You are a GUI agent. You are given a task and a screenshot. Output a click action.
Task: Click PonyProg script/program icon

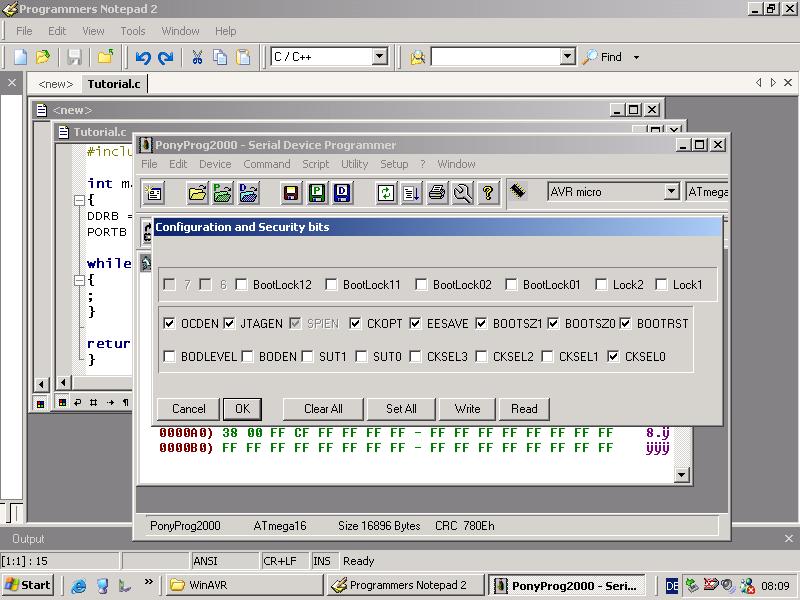point(411,193)
